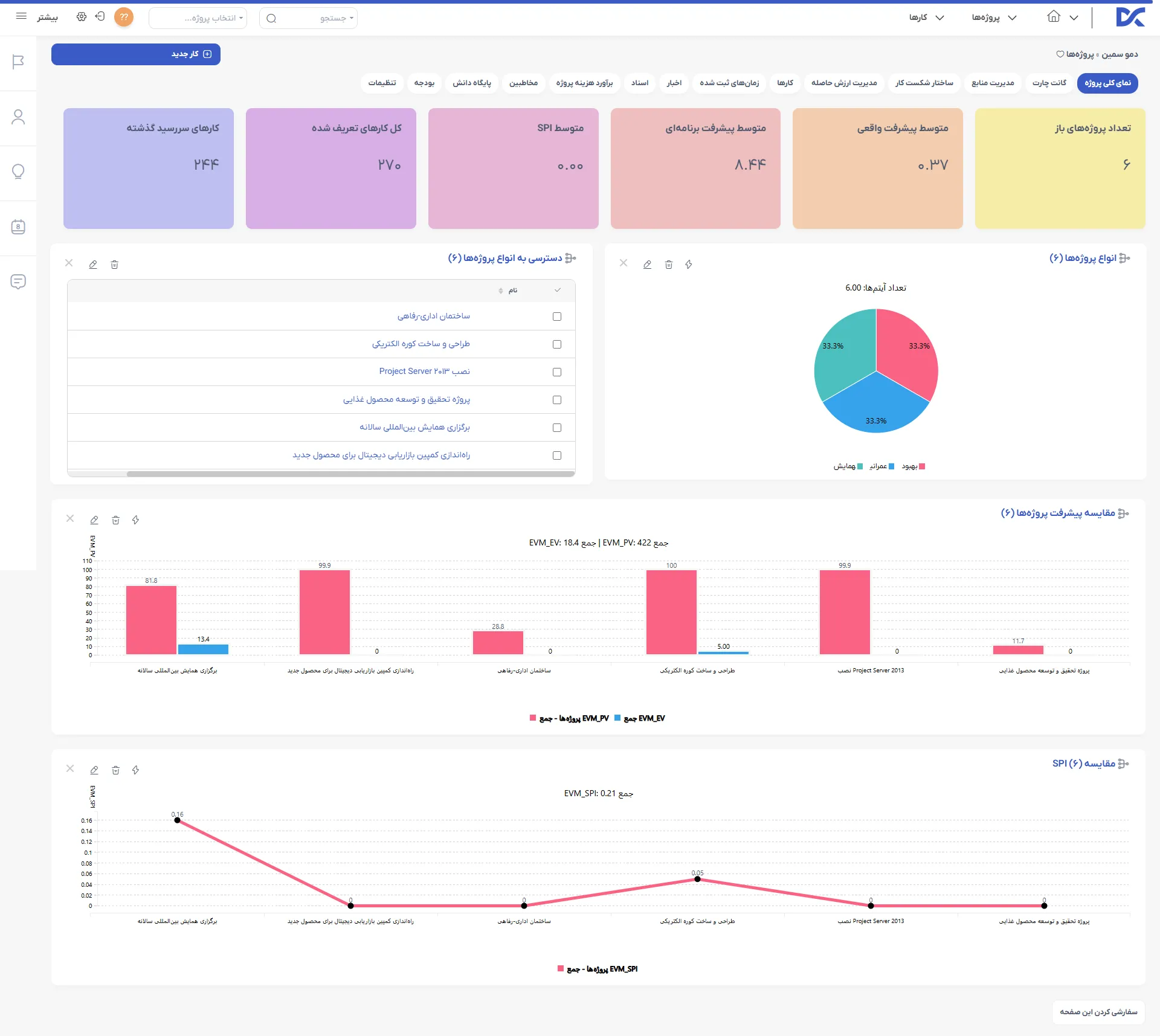Screen dimensions: 1160x1036
Task: Click the logout arrow icon in the header
Action: tap(100, 16)
